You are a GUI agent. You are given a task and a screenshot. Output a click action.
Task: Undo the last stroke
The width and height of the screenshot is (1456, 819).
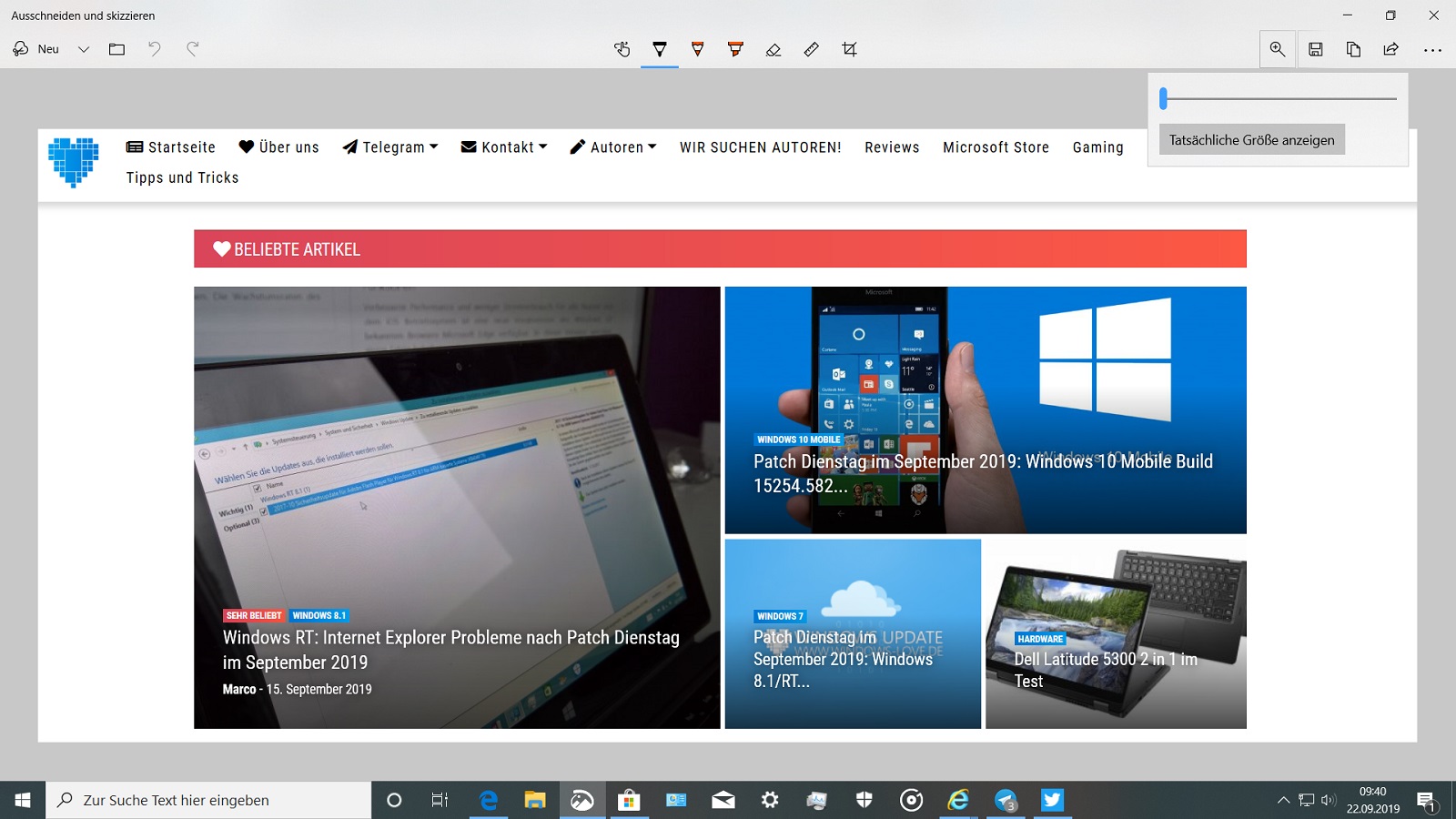(x=155, y=49)
